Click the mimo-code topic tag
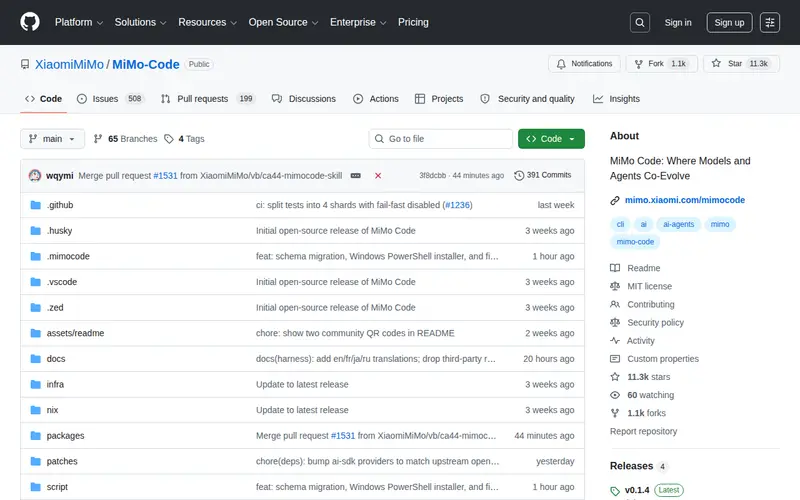Viewport: 800px width, 500px height. (x=635, y=242)
